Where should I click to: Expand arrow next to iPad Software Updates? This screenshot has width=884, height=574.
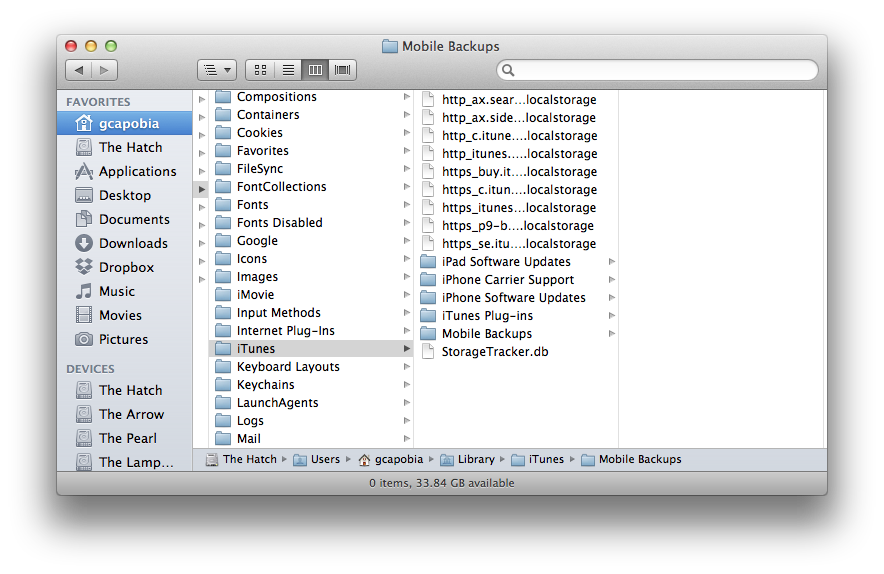click(612, 262)
